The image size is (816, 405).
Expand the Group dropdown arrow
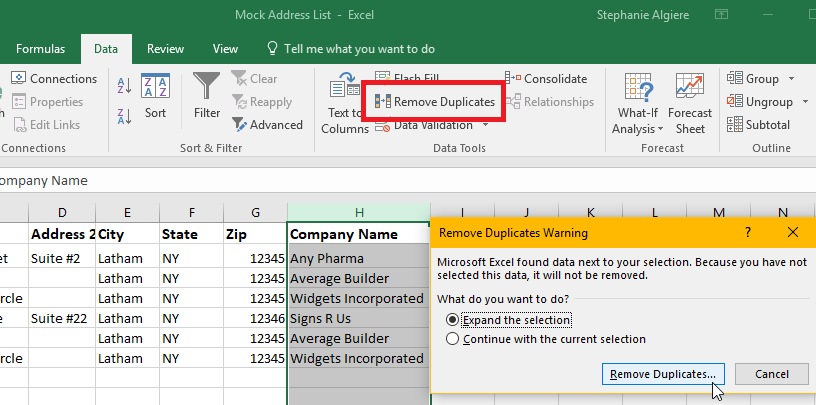pyautogui.click(x=791, y=79)
